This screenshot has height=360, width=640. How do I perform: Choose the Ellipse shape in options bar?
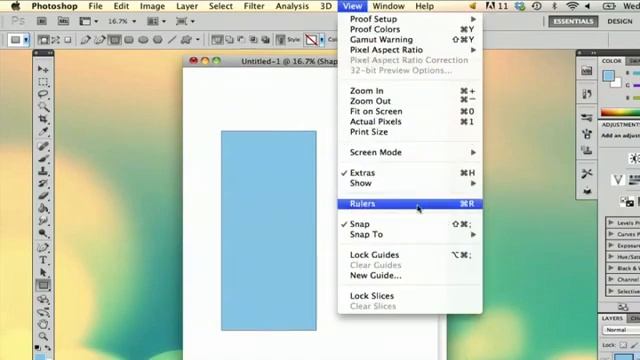tap(143, 40)
